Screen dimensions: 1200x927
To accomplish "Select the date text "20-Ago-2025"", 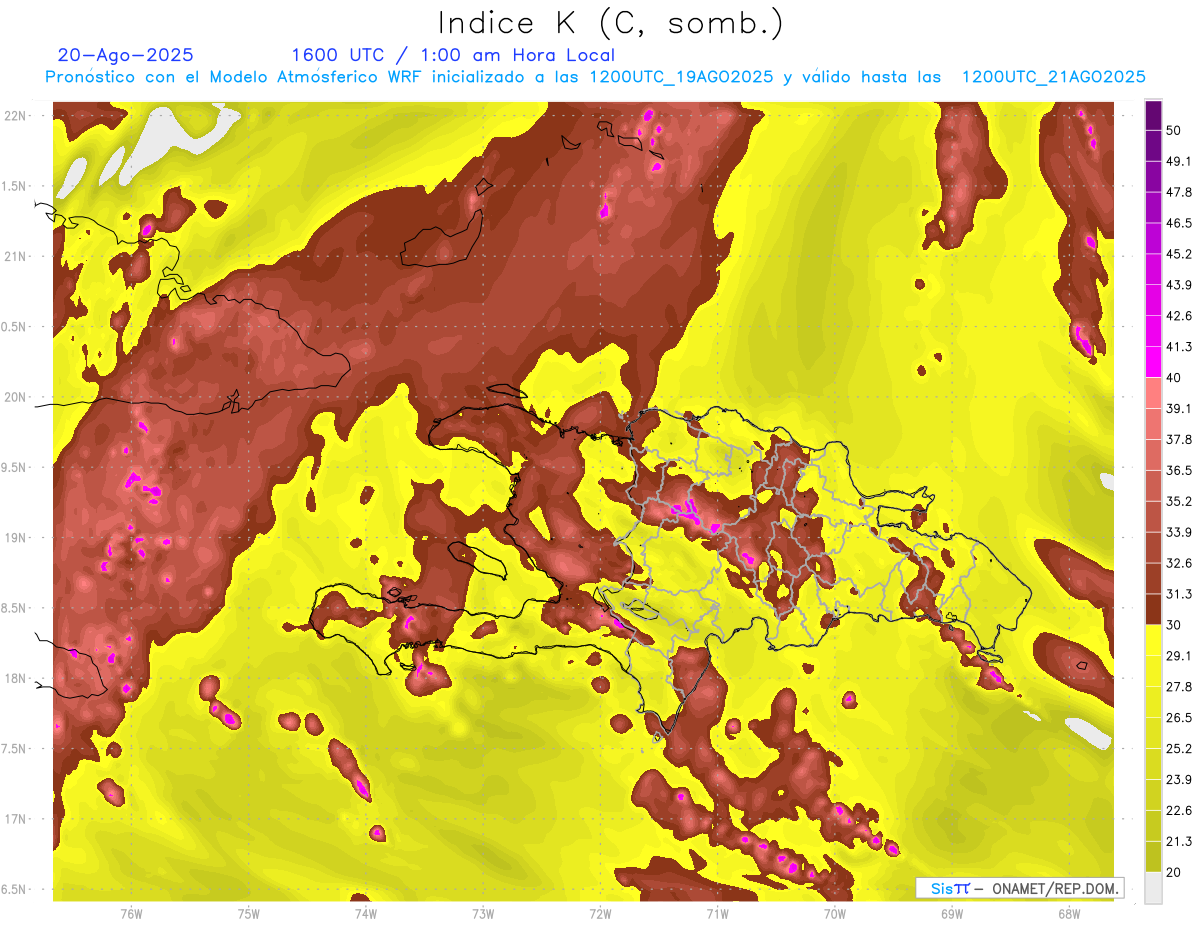I will click(x=126, y=55).
